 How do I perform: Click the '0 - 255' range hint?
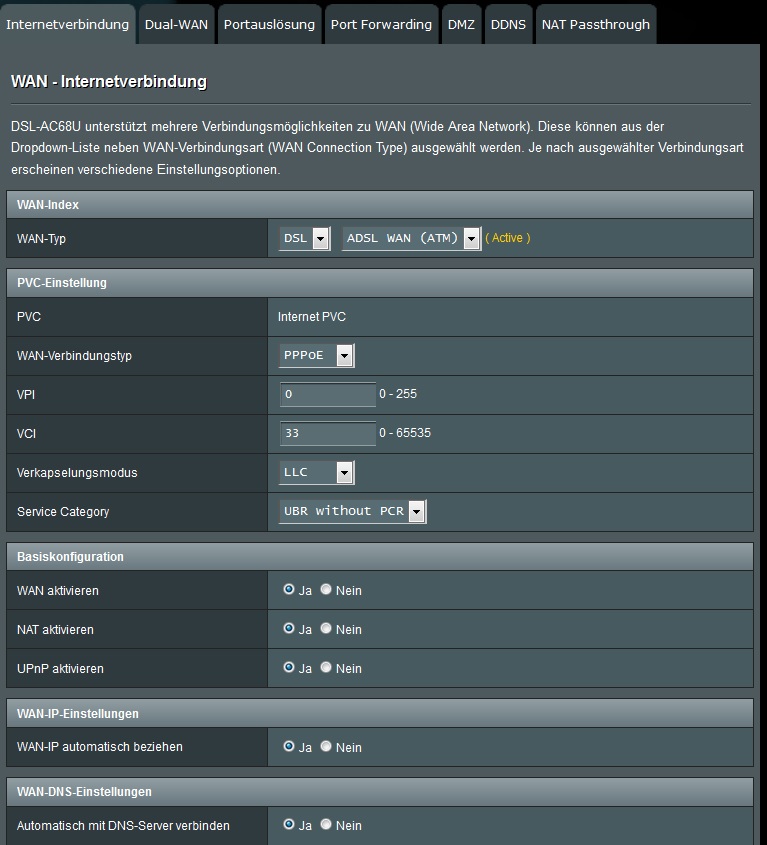(398, 394)
